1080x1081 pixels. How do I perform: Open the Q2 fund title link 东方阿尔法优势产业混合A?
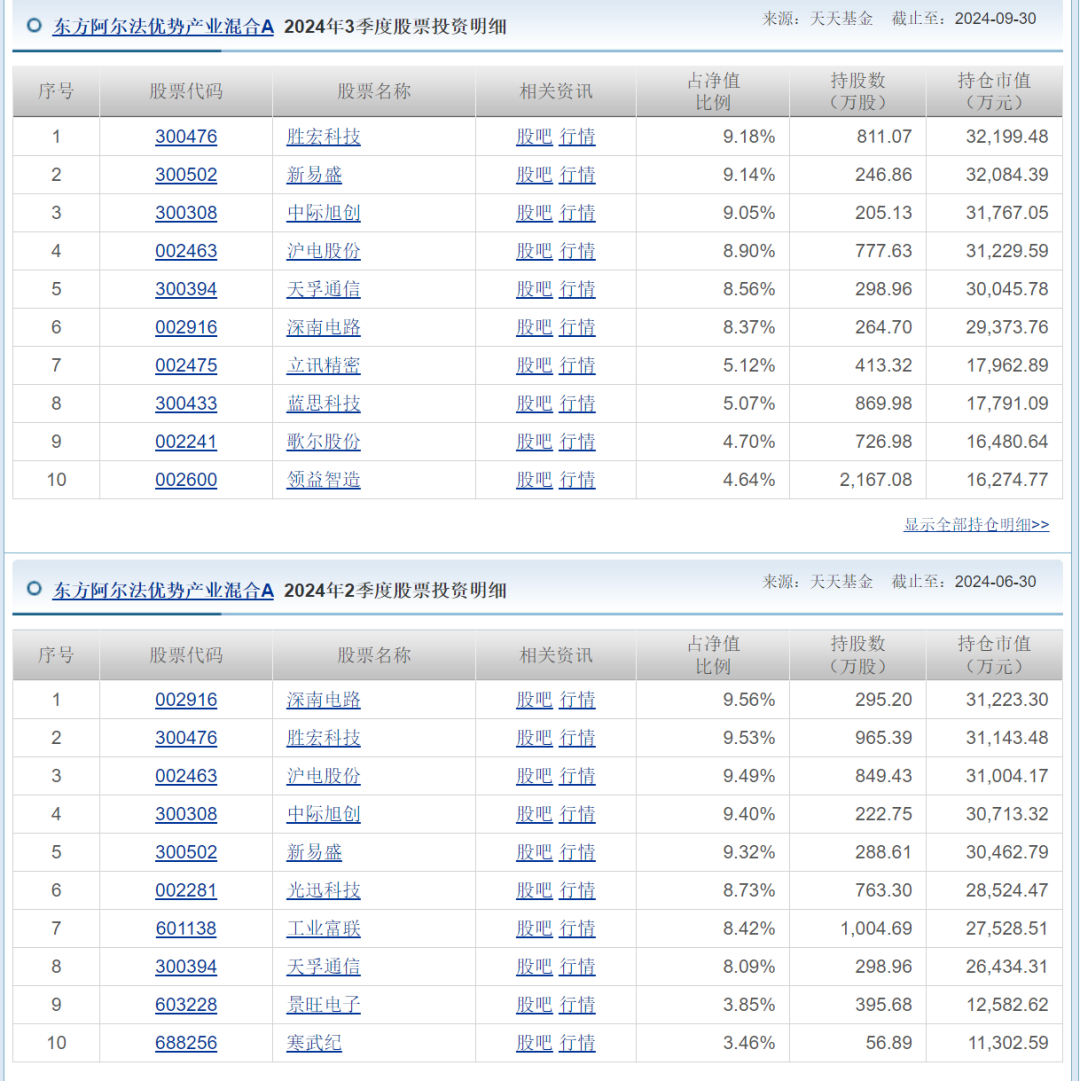[163, 590]
